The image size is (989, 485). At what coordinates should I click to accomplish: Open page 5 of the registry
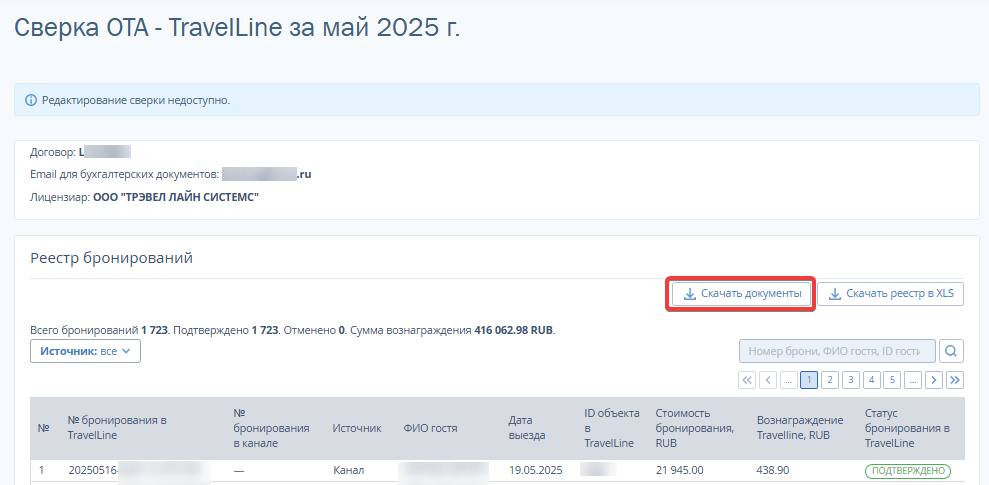pos(892,380)
